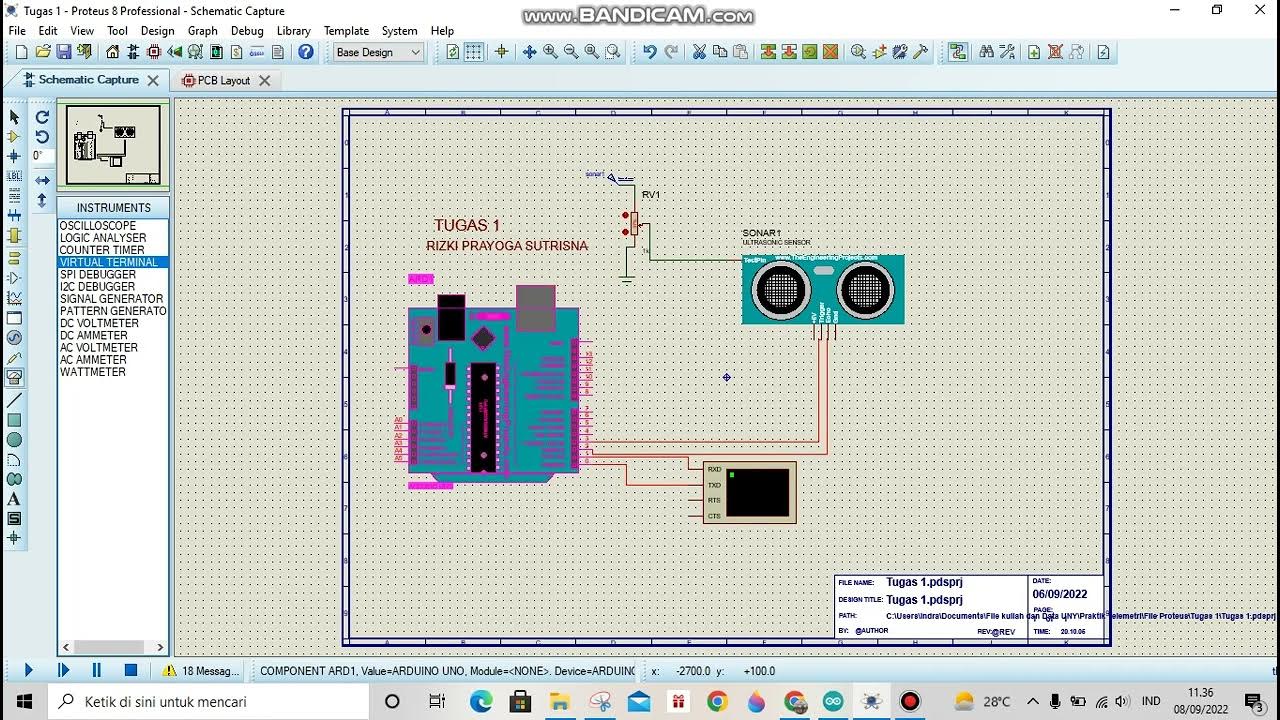
Task: Open the Base Design variant dropdown
Action: coord(378,52)
